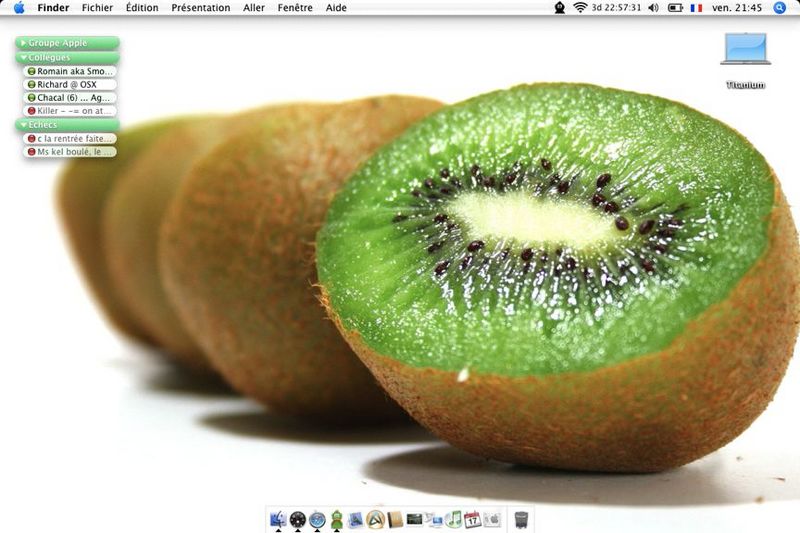Open Finder from the Dock
The image size is (800, 533).
tap(278, 520)
